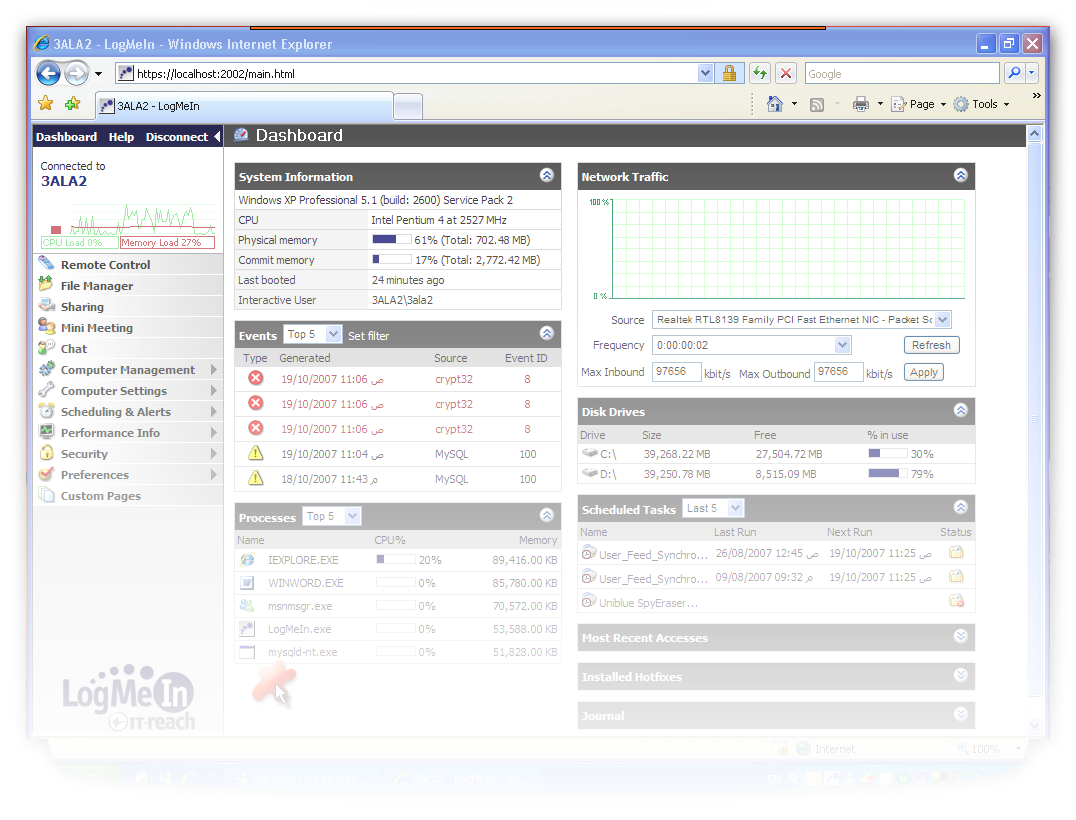The height and width of the screenshot is (820, 1076).
Task: Open the Frequency dropdown
Action: point(751,345)
